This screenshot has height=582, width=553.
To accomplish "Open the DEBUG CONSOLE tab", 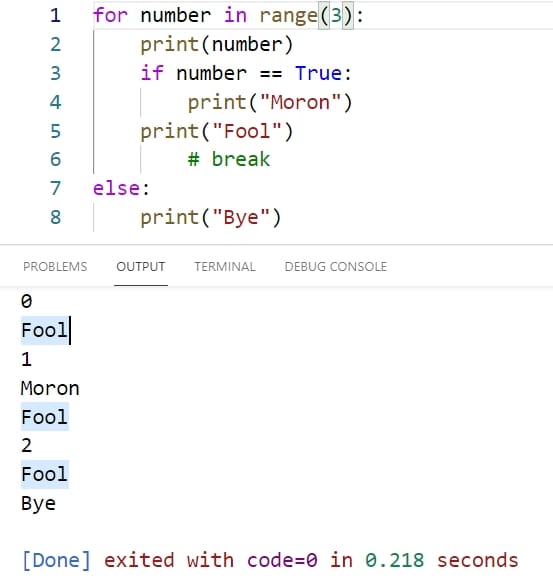I will 336,267.
